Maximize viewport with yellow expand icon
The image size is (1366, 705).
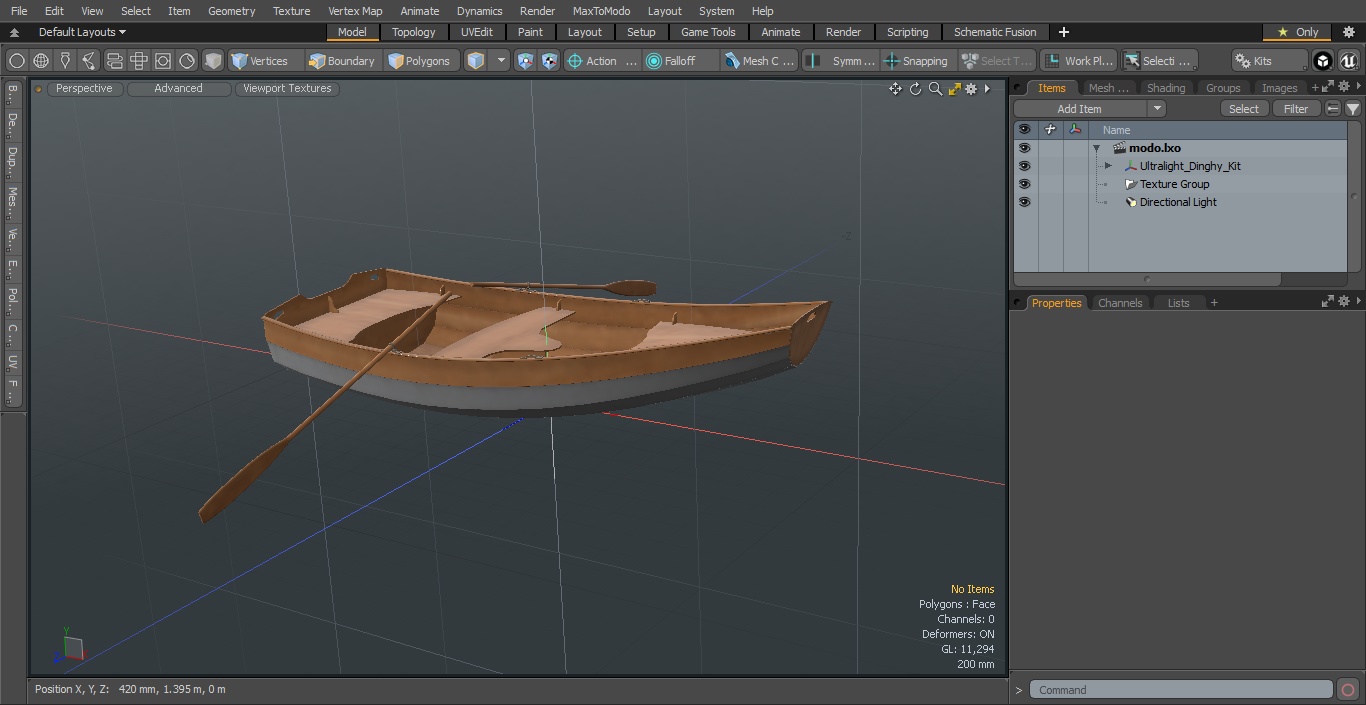954,89
